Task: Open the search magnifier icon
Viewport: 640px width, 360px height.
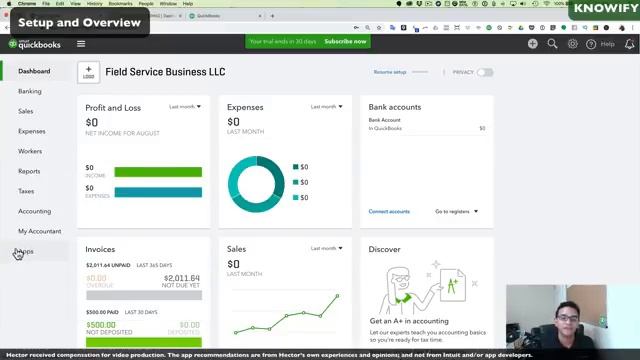Action: point(552,44)
